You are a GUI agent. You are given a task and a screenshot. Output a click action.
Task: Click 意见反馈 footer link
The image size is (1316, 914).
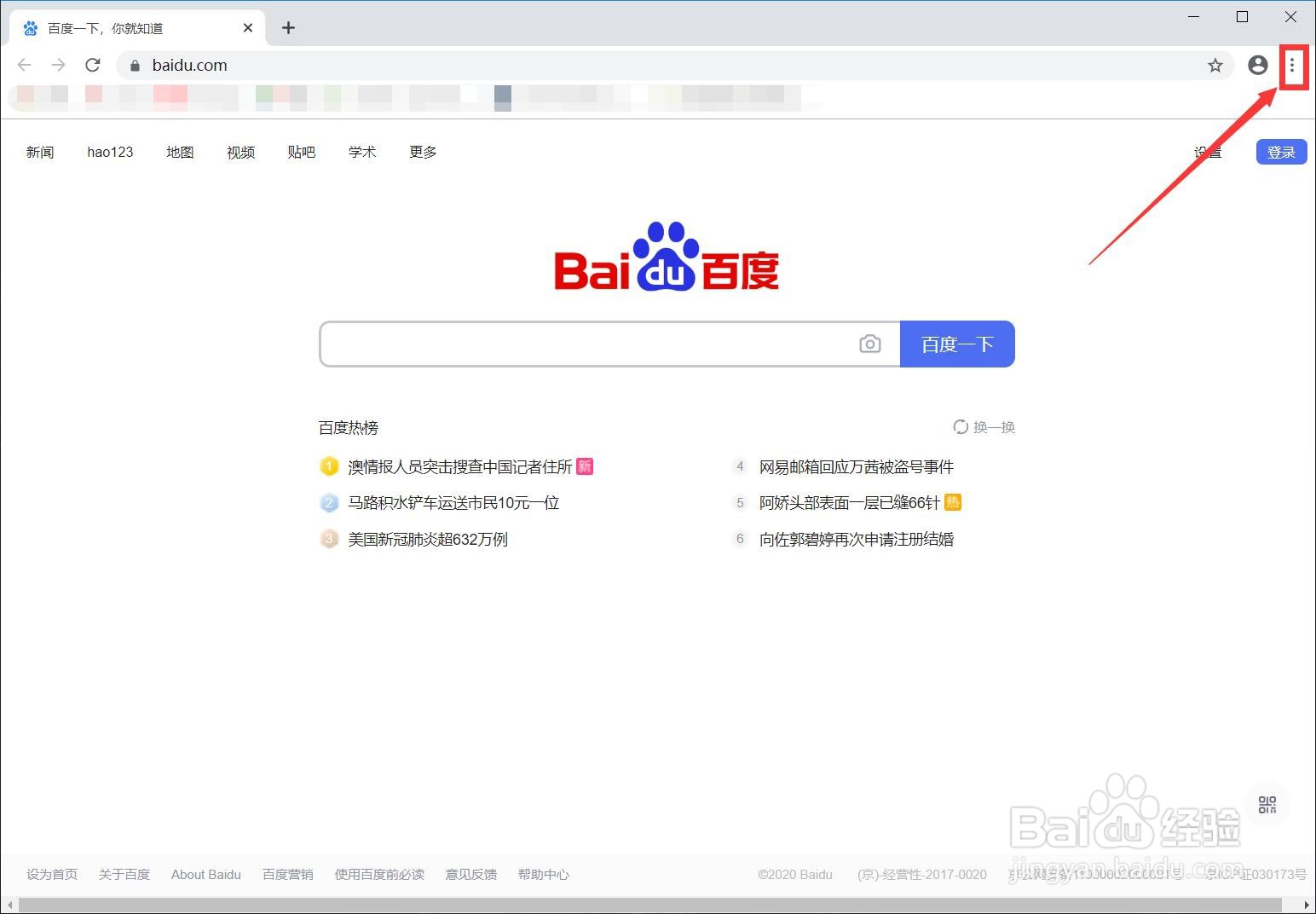(471, 874)
